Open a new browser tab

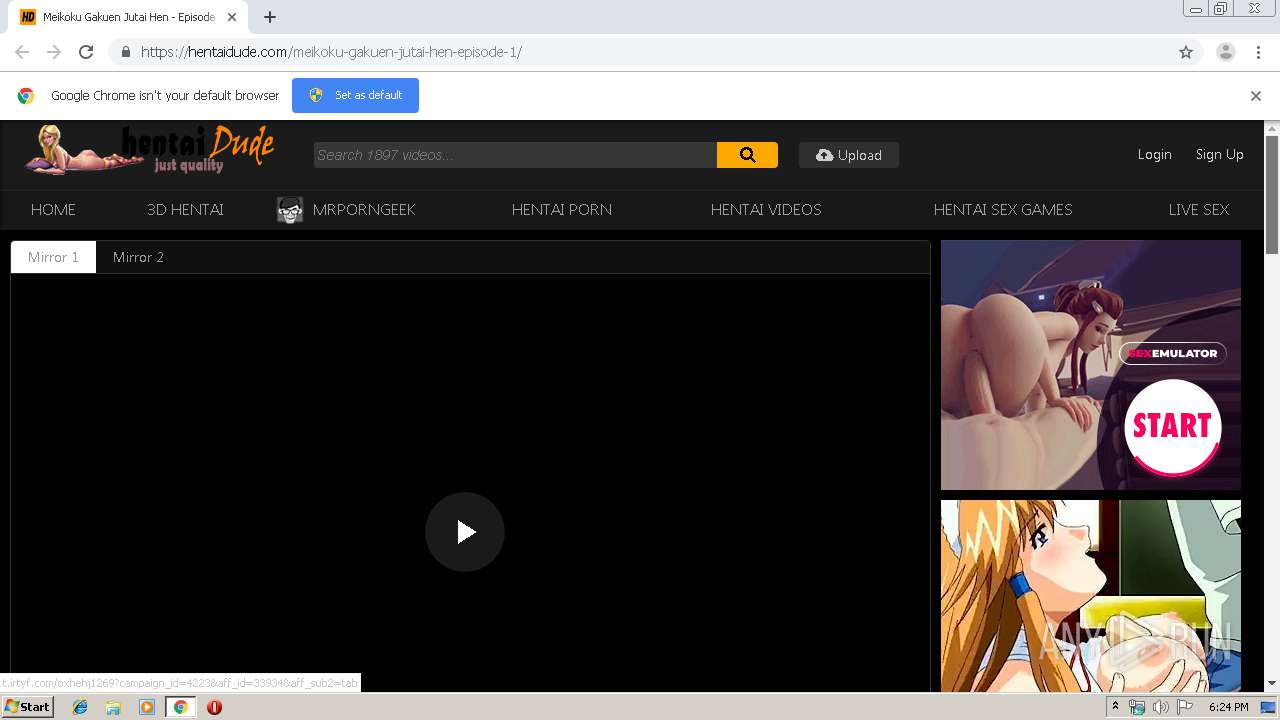pos(270,17)
